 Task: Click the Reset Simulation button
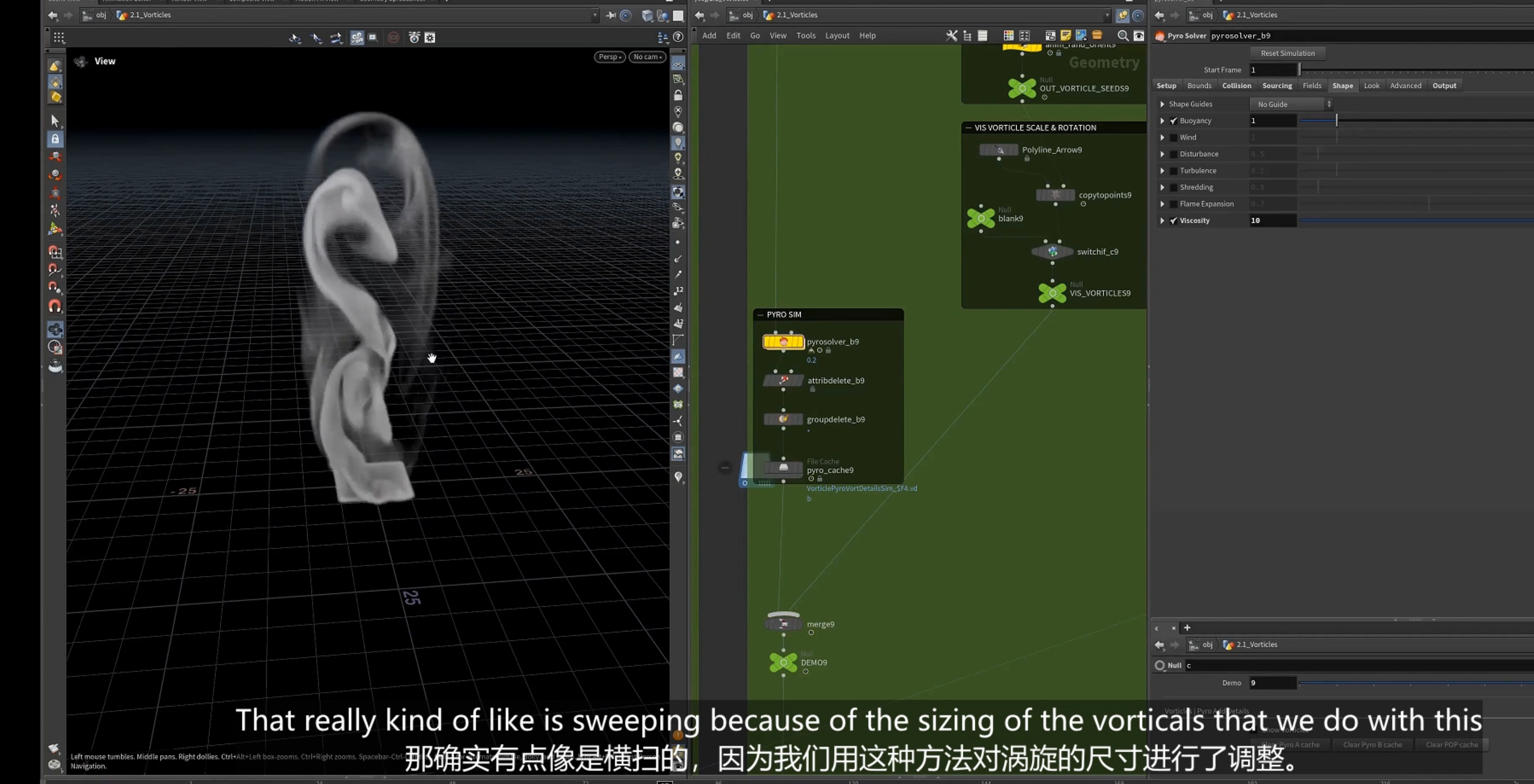(1288, 53)
